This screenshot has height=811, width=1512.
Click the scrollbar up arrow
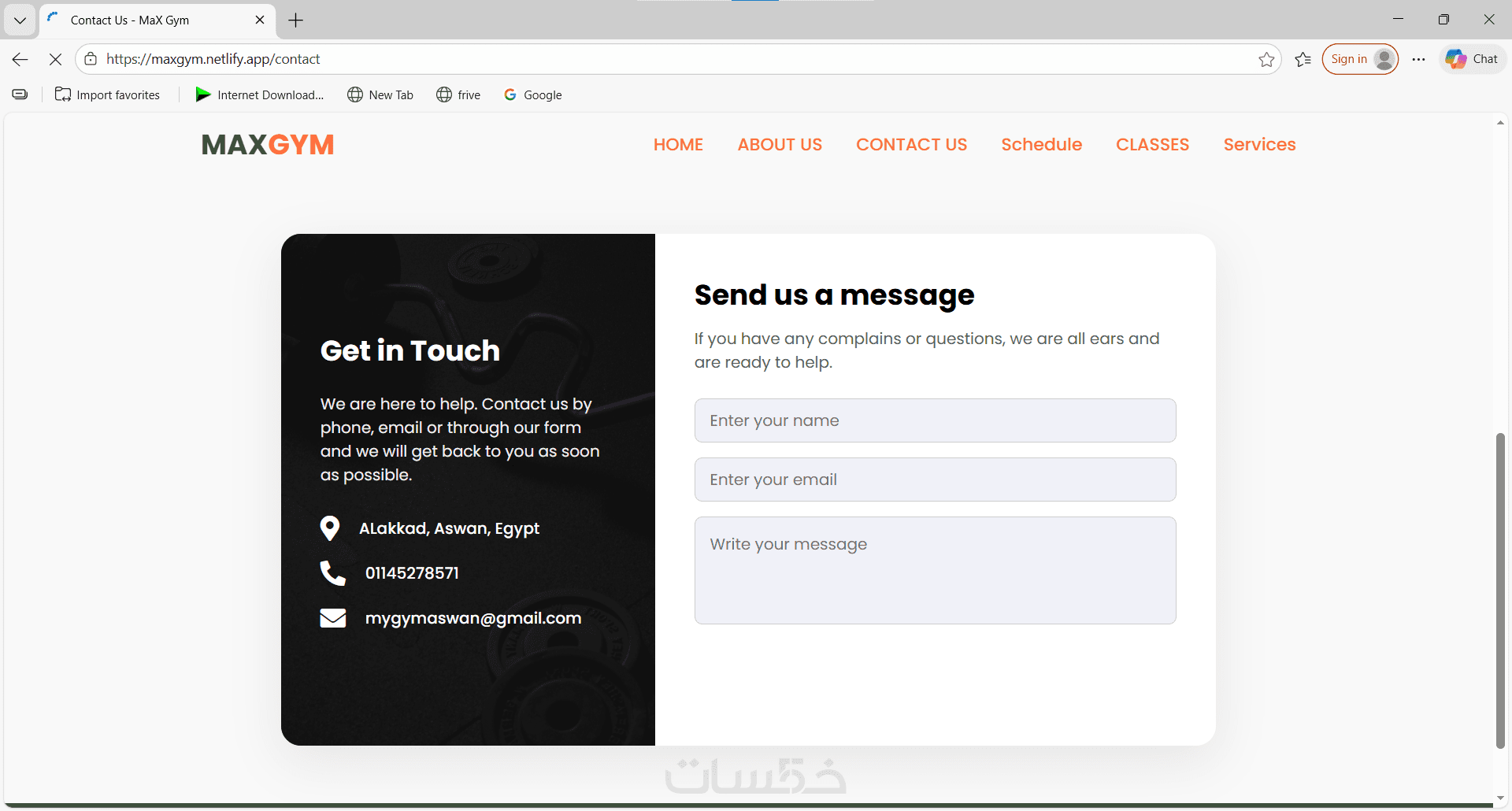pyautogui.click(x=1500, y=123)
